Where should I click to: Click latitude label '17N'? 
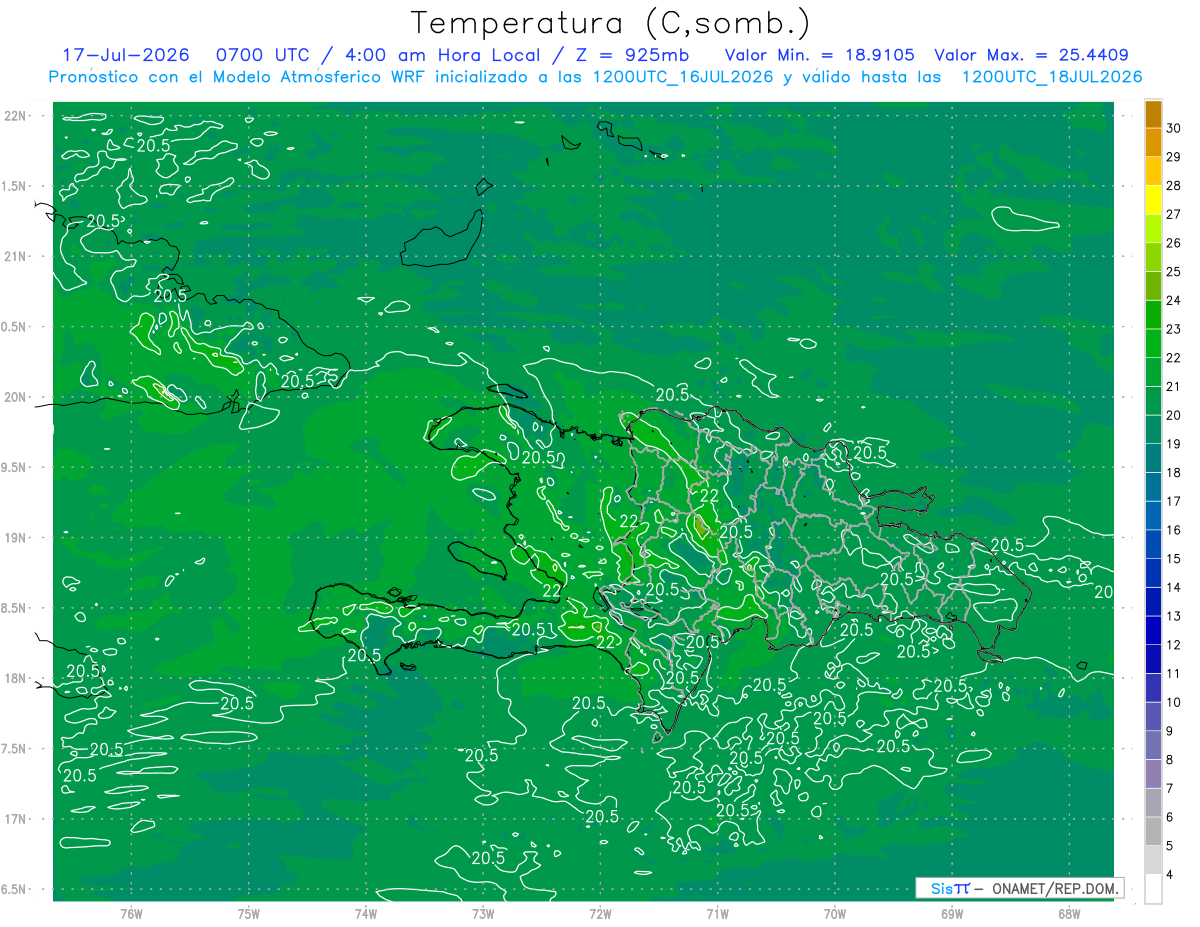click(x=17, y=819)
